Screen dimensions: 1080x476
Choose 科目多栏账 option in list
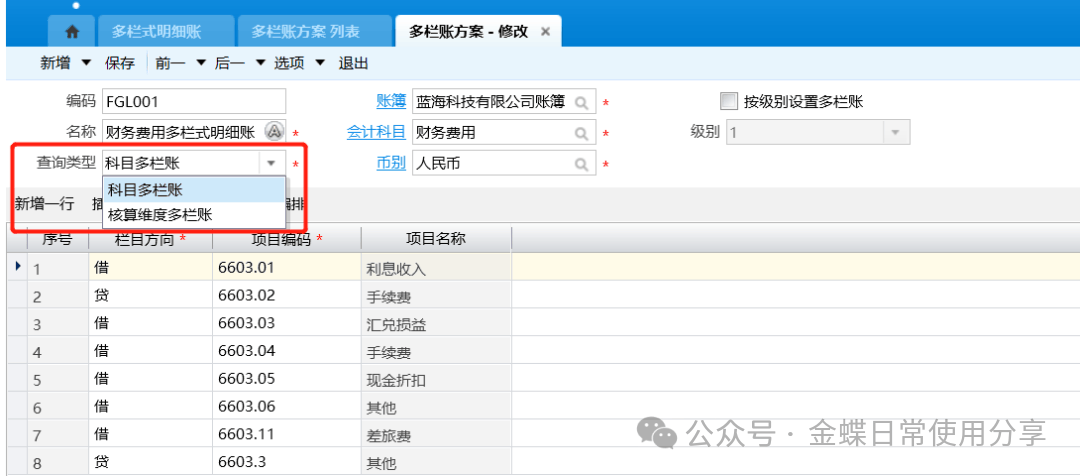pos(146,190)
